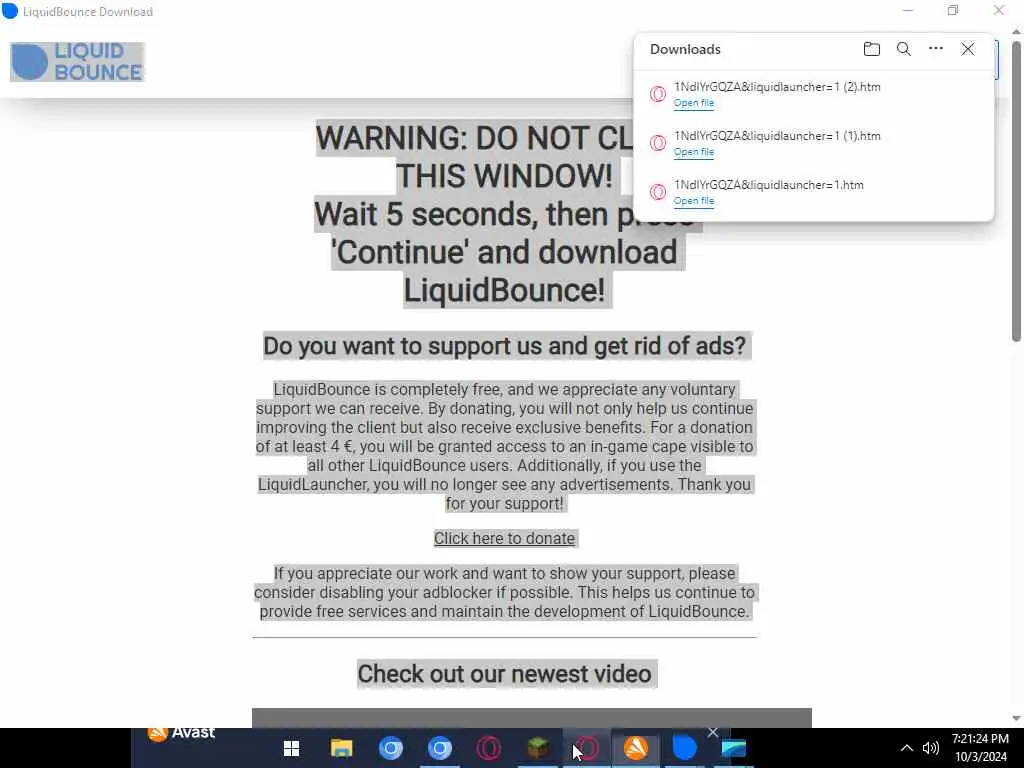Open more options in Downloads panel
Screen dimensions: 1024x768
[936, 48]
